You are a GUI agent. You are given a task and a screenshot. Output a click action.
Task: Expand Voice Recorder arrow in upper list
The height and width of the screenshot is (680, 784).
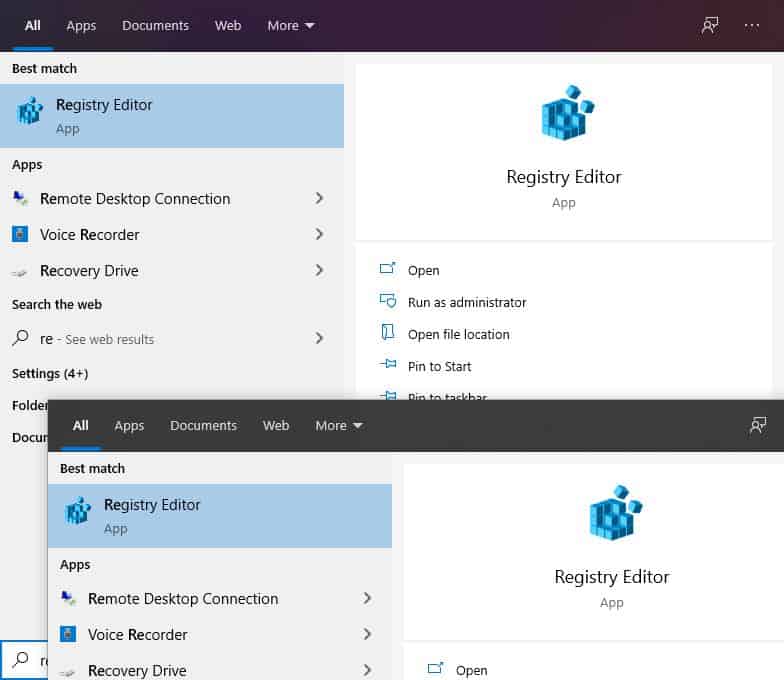tap(319, 234)
